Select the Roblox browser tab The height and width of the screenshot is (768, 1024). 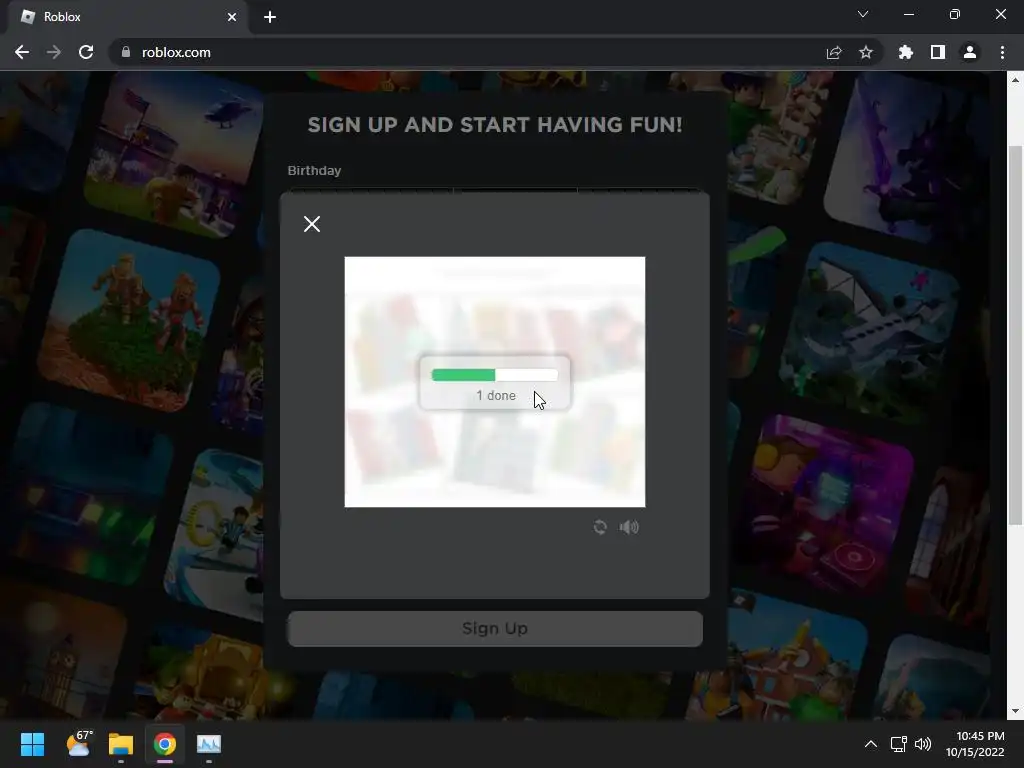(x=128, y=17)
